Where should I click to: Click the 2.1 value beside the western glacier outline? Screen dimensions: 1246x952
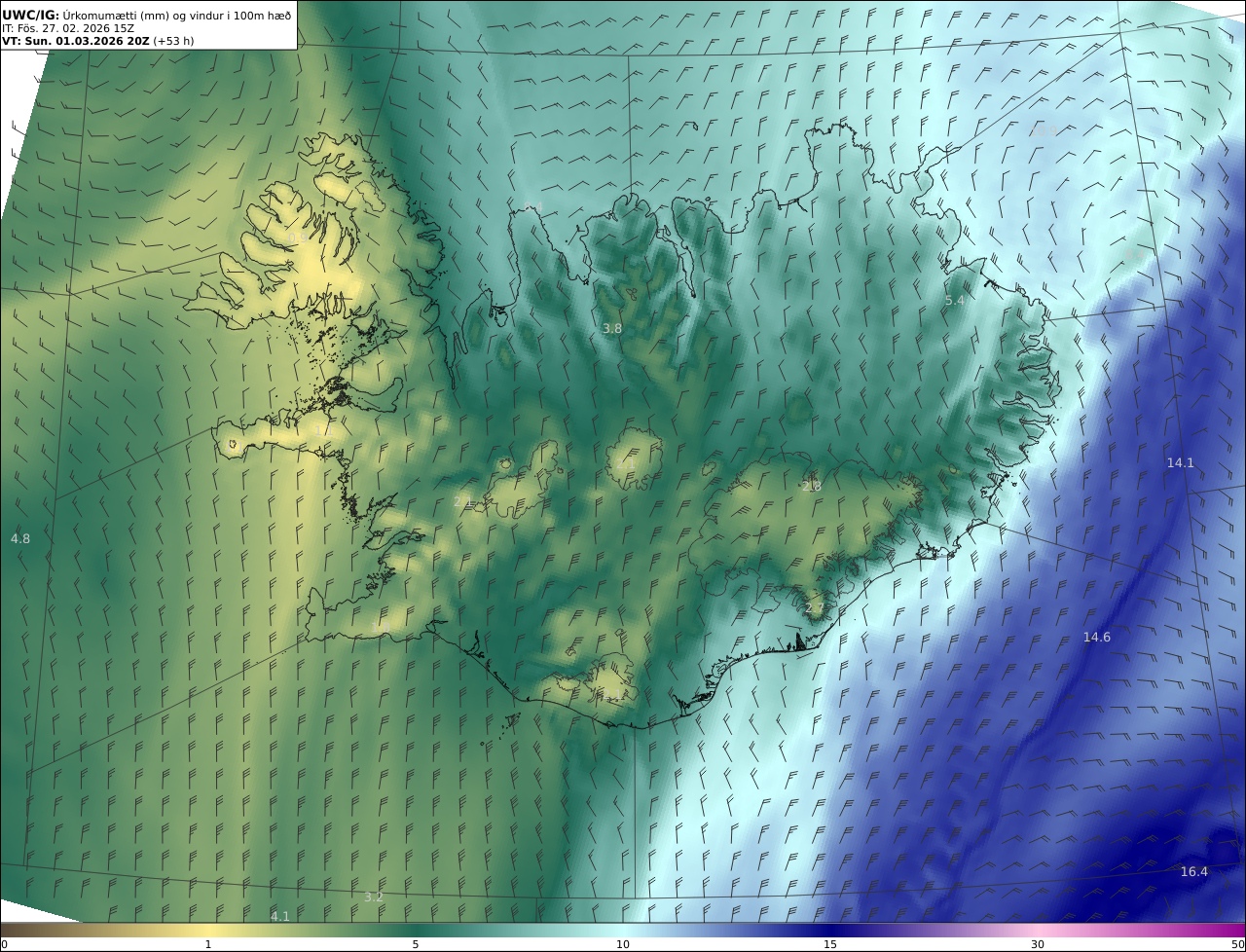pyautogui.click(x=462, y=501)
